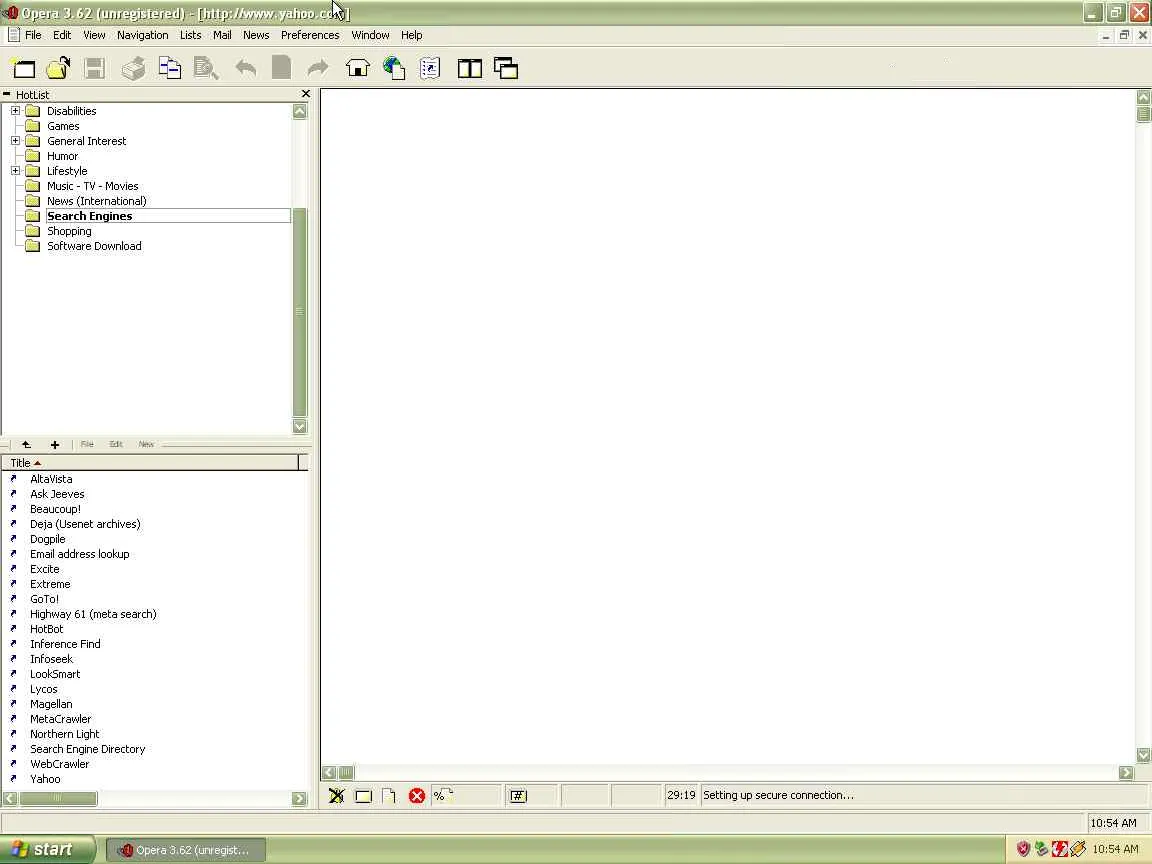Select the News (International) folder

pyautogui.click(x=97, y=201)
